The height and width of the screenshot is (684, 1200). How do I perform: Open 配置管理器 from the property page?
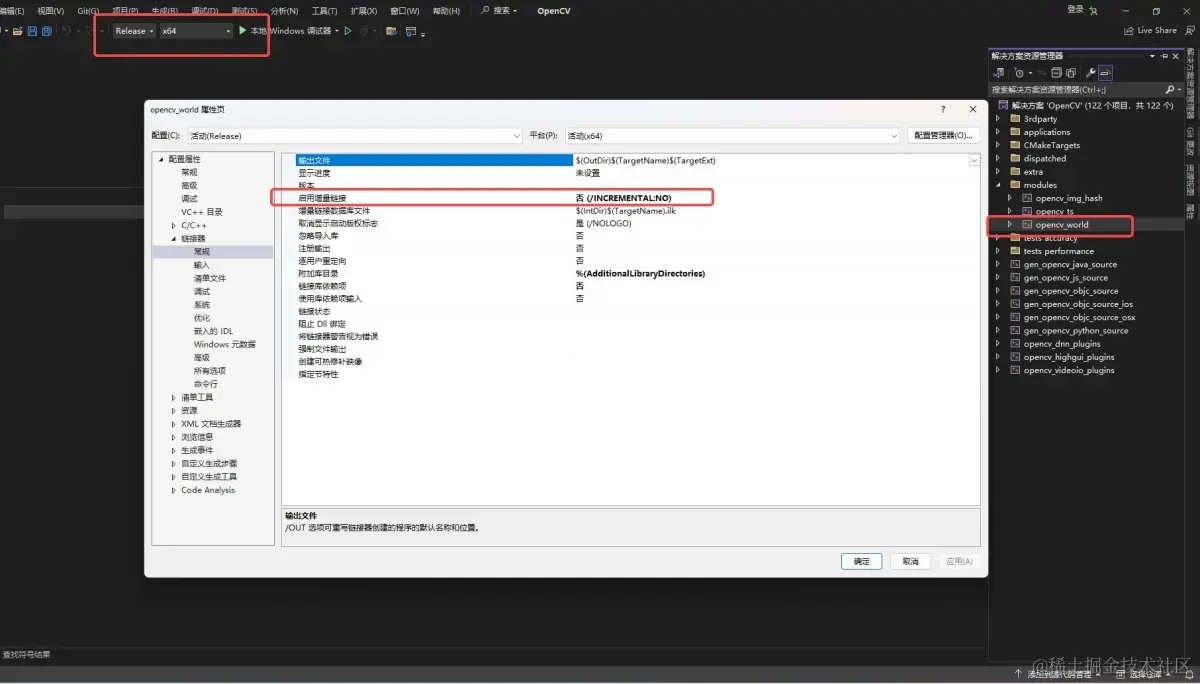(x=945, y=135)
